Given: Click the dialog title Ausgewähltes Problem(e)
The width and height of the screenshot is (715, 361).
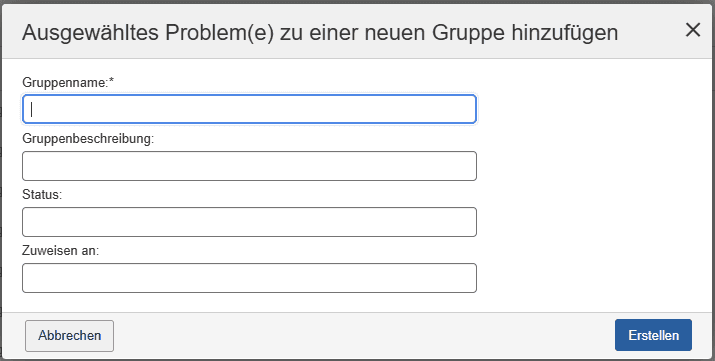Looking at the screenshot, I should coord(148,33).
